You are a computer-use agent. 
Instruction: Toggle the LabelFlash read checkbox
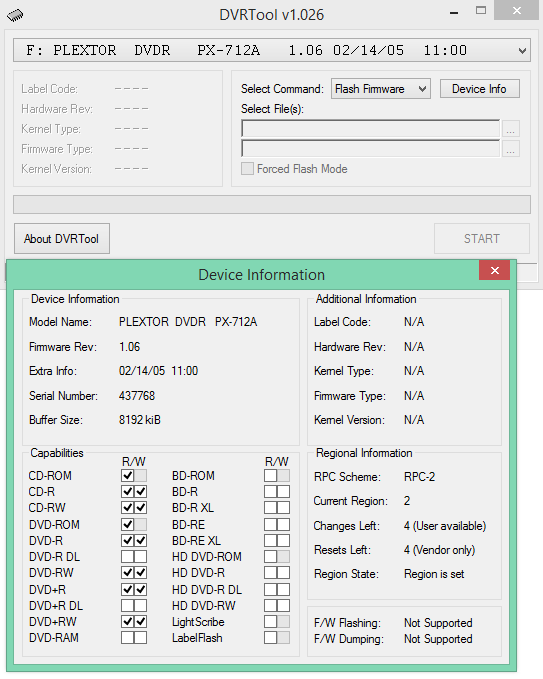point(270,637)
